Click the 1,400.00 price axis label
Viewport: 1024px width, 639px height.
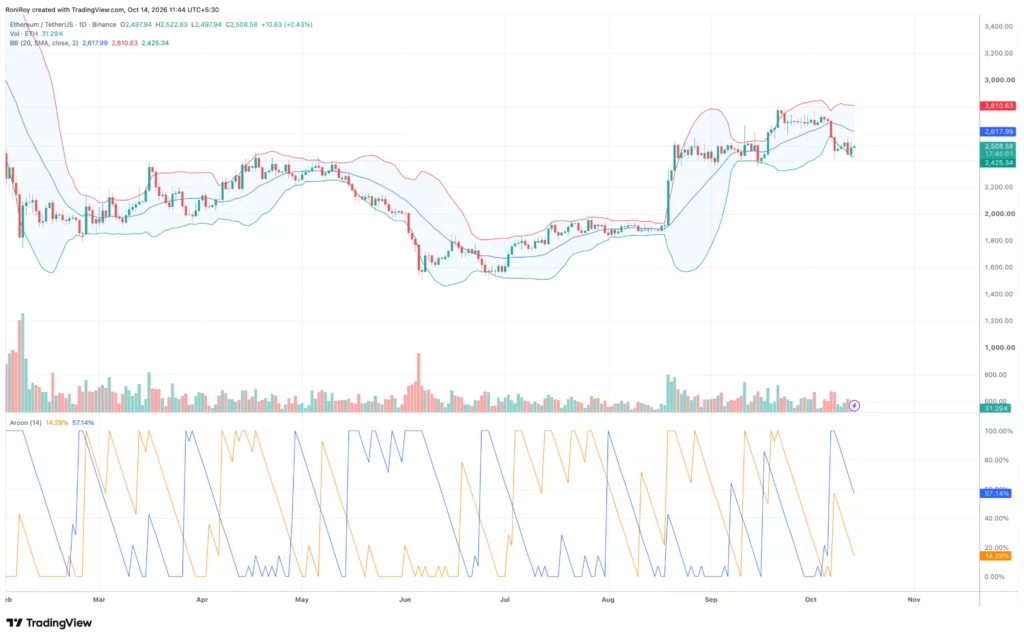pyautogui.click(x=999, y=295)
